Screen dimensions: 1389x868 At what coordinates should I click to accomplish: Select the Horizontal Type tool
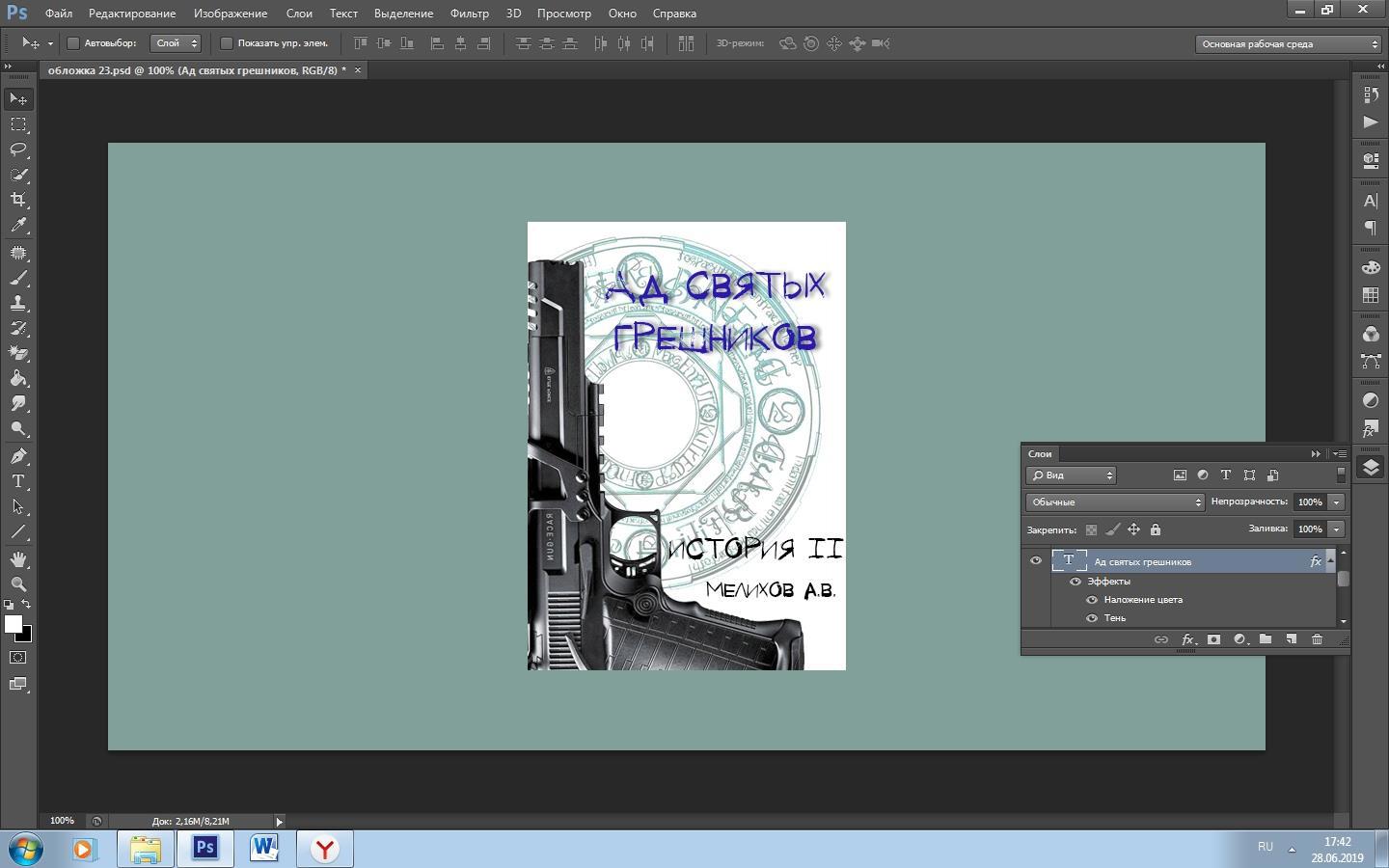pyautogui.click(x=18, y=481)
